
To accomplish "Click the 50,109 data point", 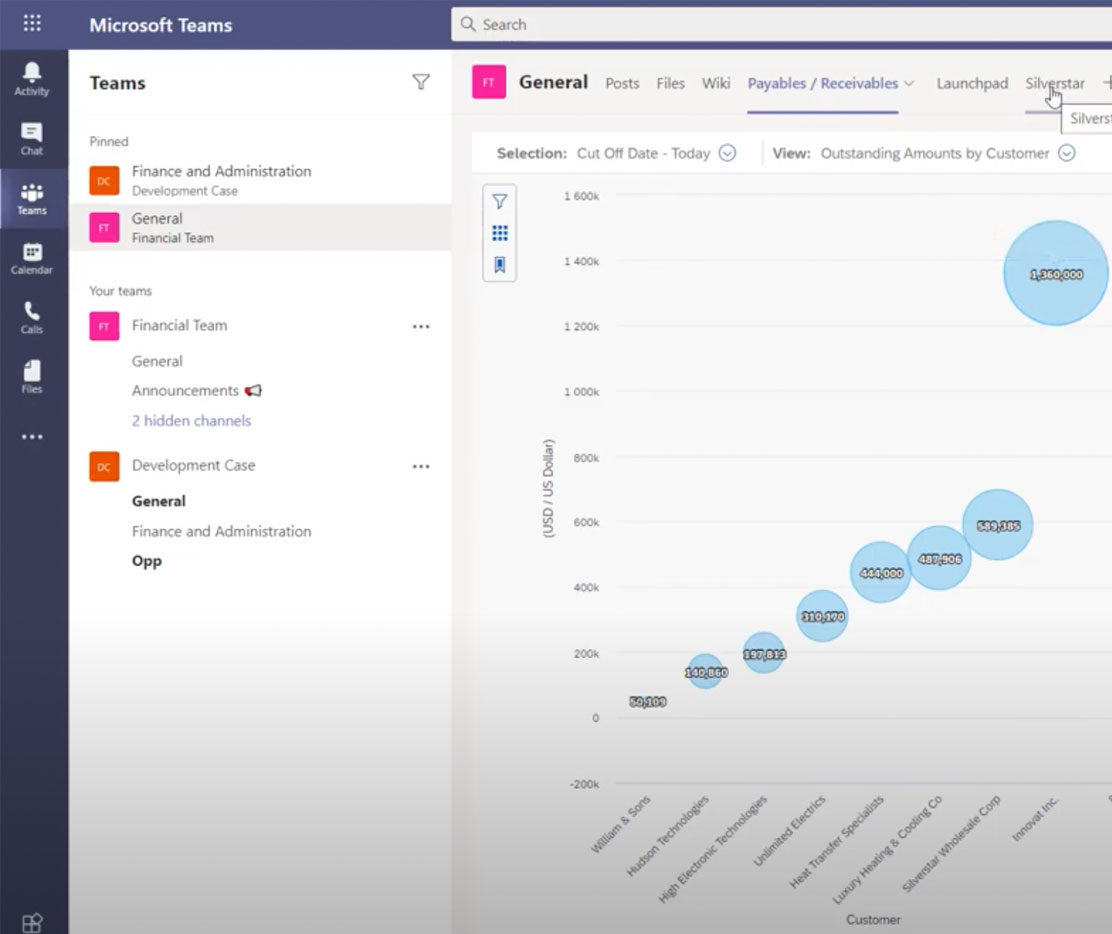I will pos(647,701).
